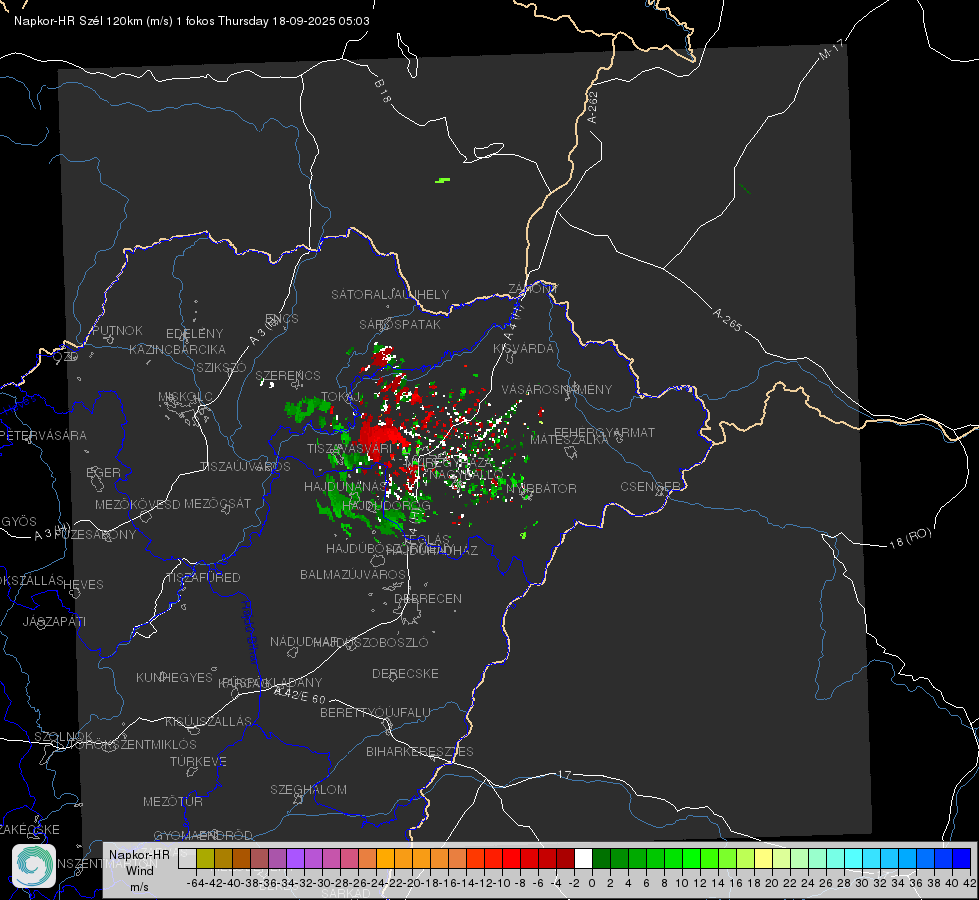Click the PUTNOK town label
This screenshot has width=979, height=900.
click(117, 330)
